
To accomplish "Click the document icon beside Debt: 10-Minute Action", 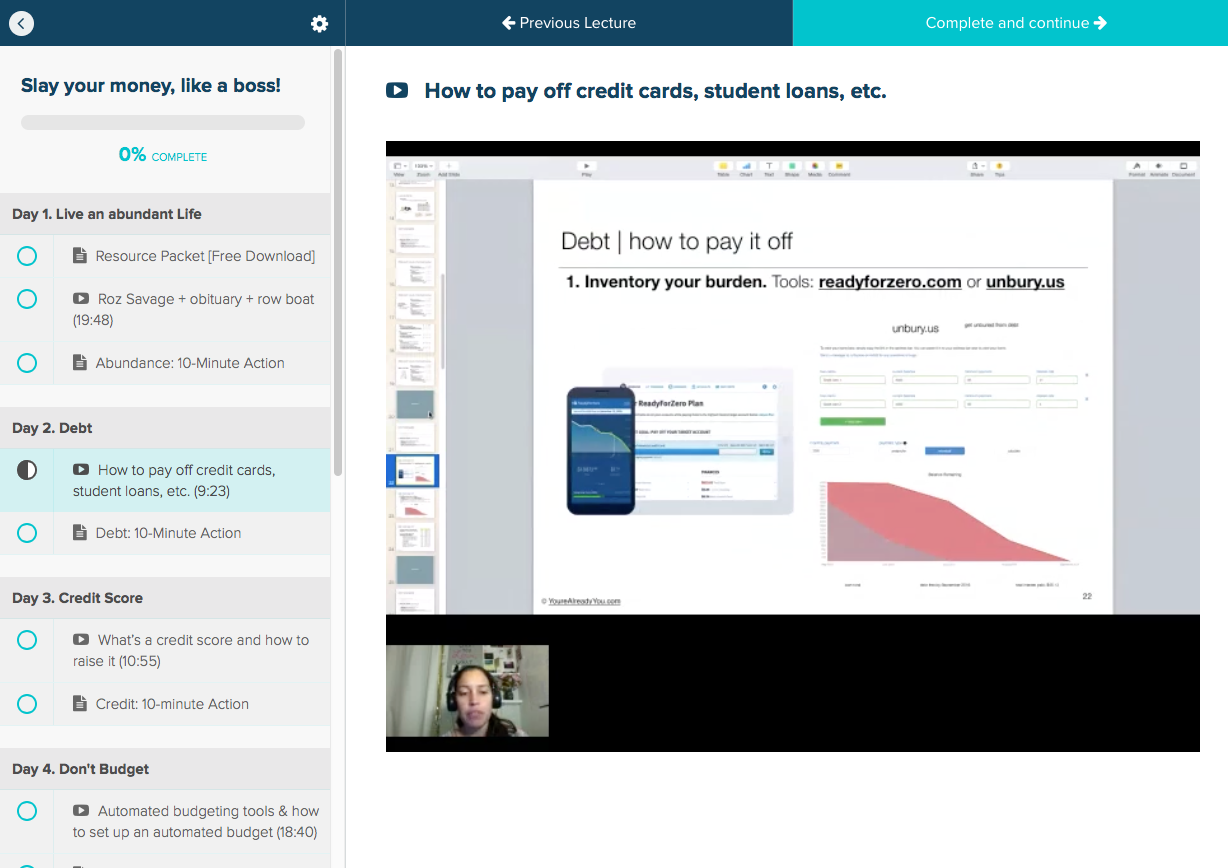I will [x=80, y=533].
